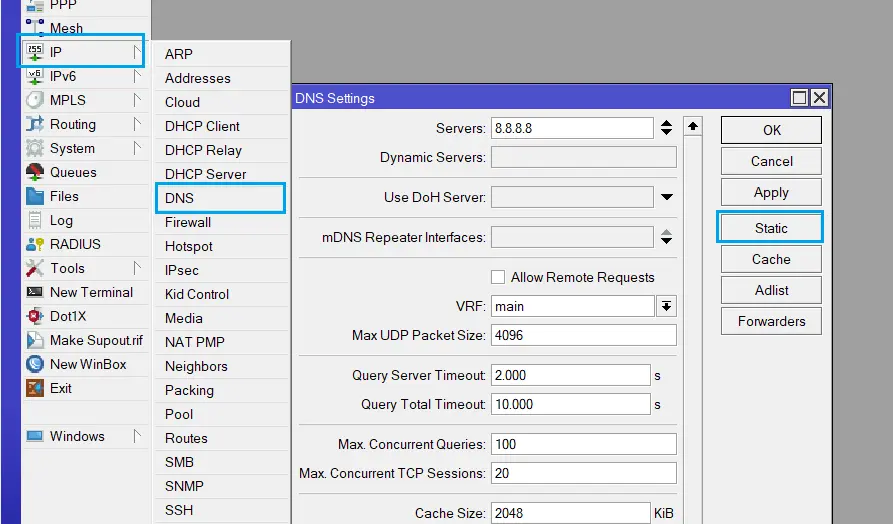Adjust the Servers field up/down arrows
This screenshot has height=524, width=893.
coord(667,128)
